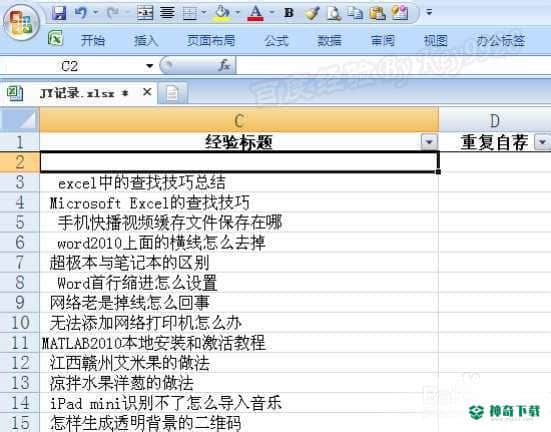Image resolution: width=551 pixels, height=432 pixels.
Task: Click the center align lines icon
Action: point(167,13)
